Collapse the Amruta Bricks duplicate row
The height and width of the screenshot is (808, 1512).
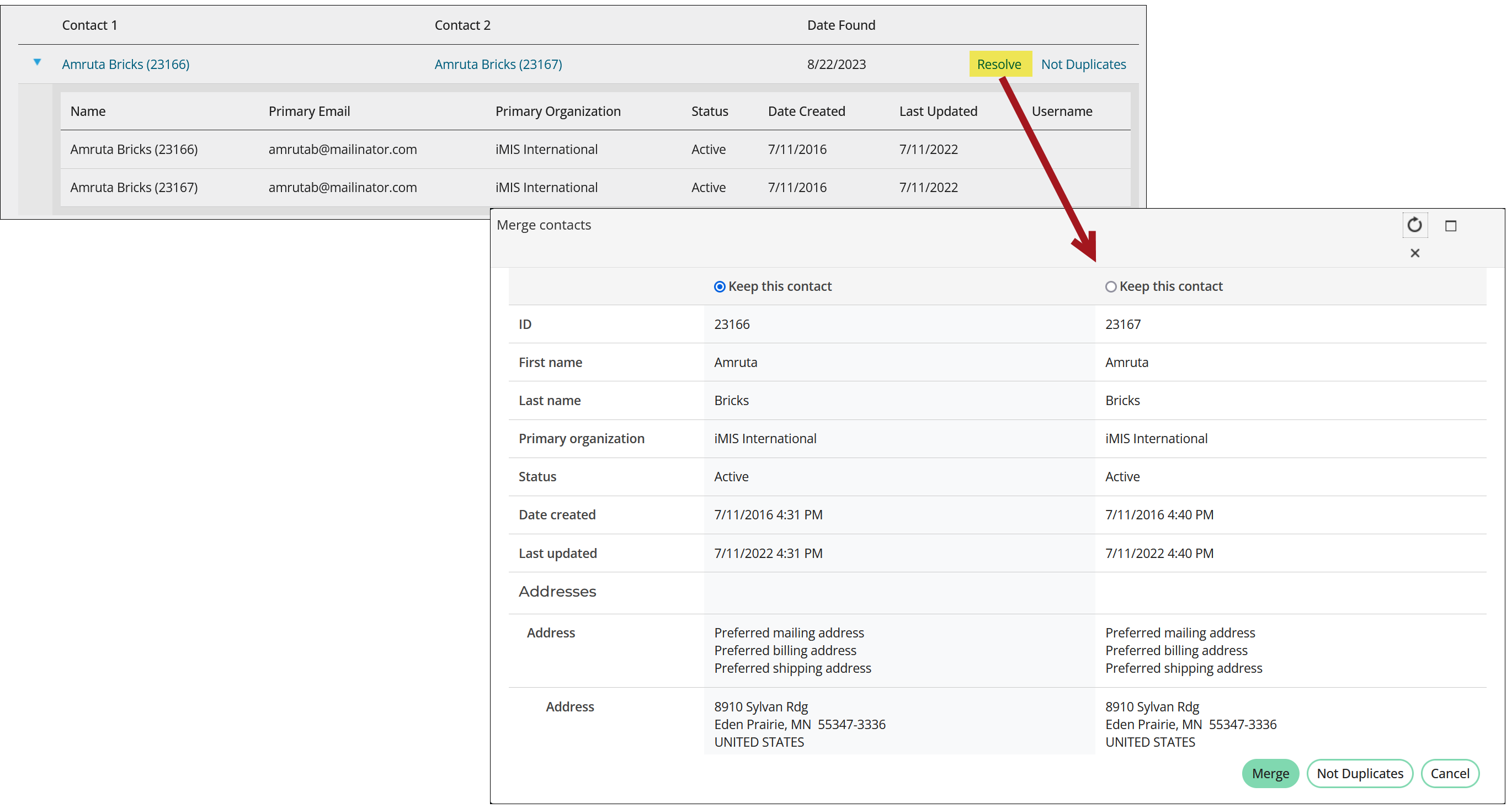pyautogui.click(x=37, y=62)
